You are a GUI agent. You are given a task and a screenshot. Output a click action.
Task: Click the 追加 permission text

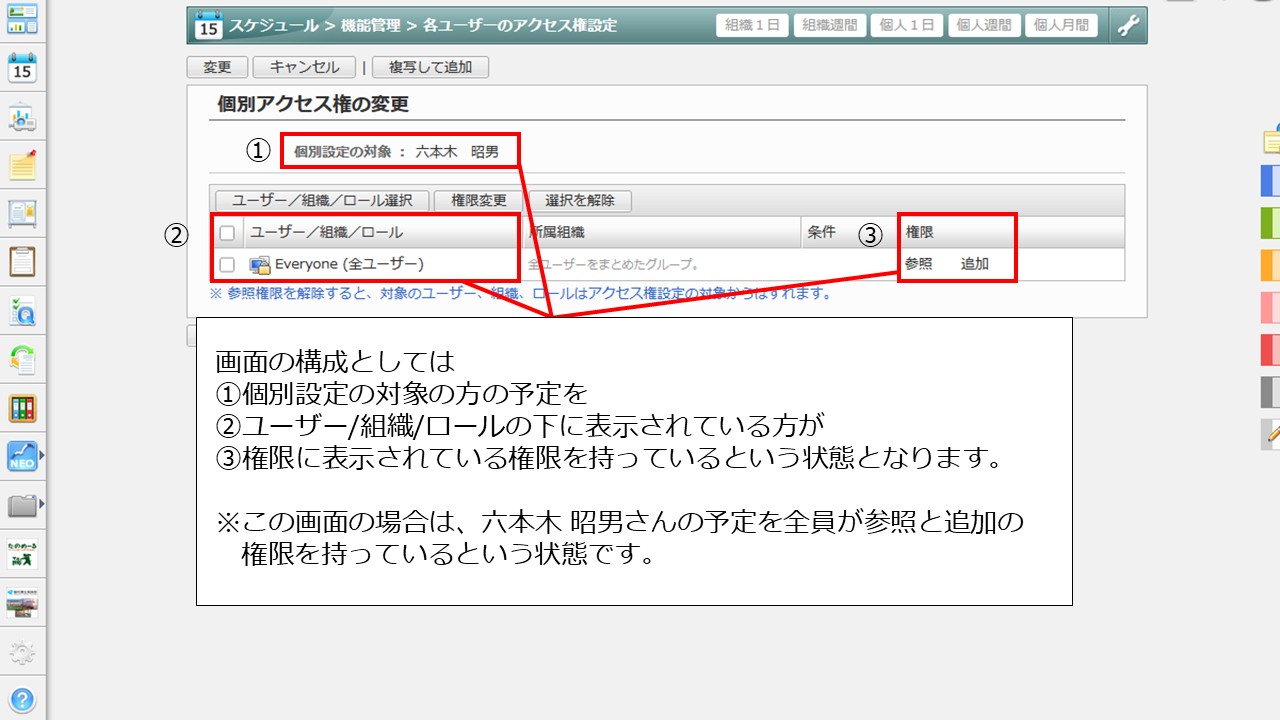tap(975, 264)
